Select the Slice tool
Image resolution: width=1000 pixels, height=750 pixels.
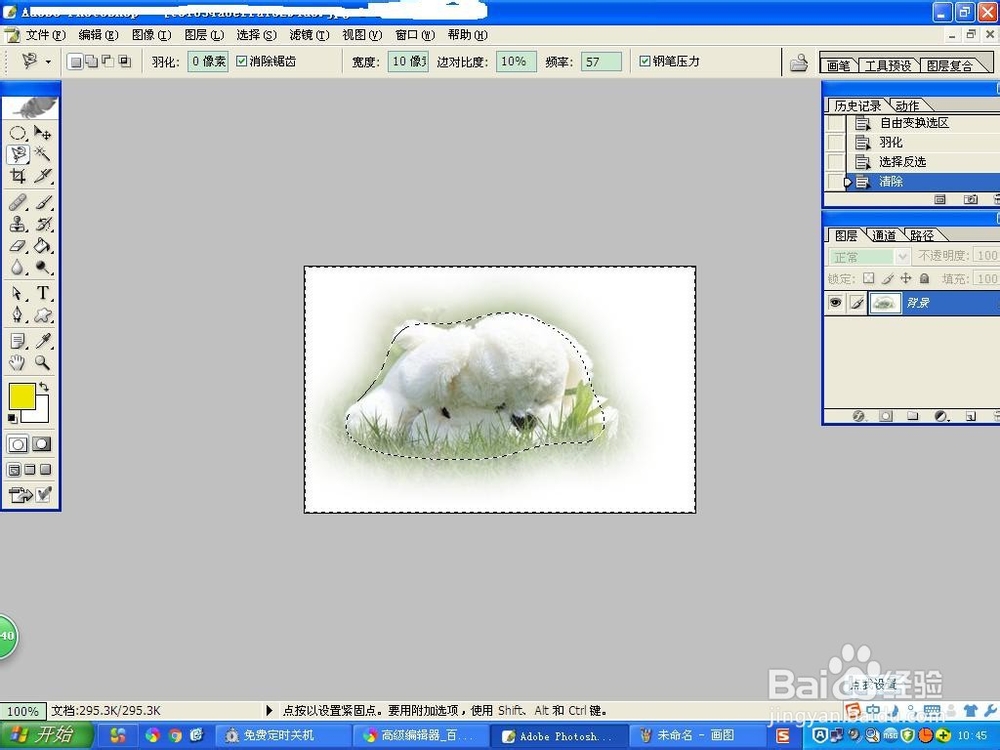43,175
